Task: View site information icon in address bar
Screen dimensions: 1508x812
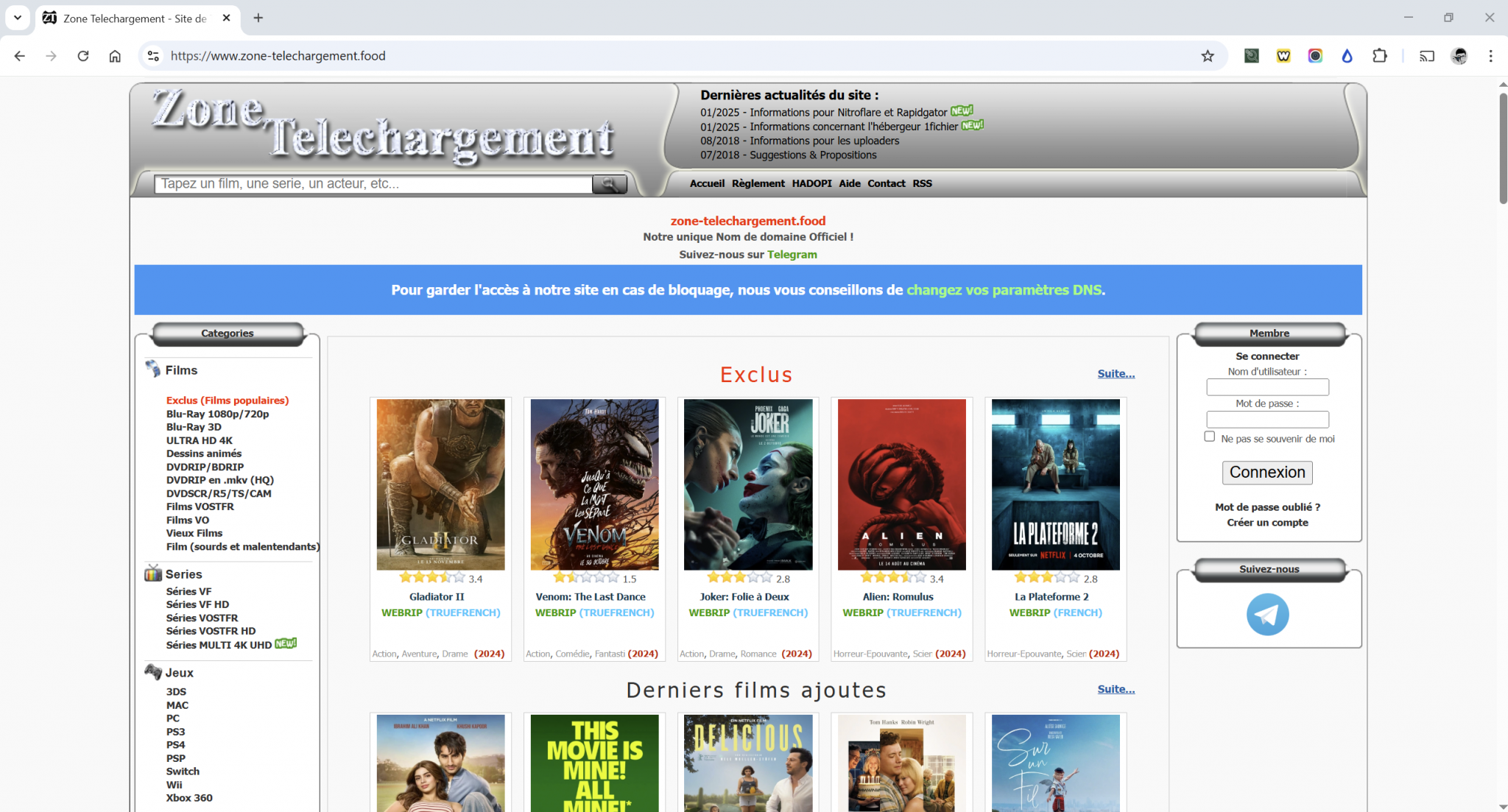Action: click(153, 56)
